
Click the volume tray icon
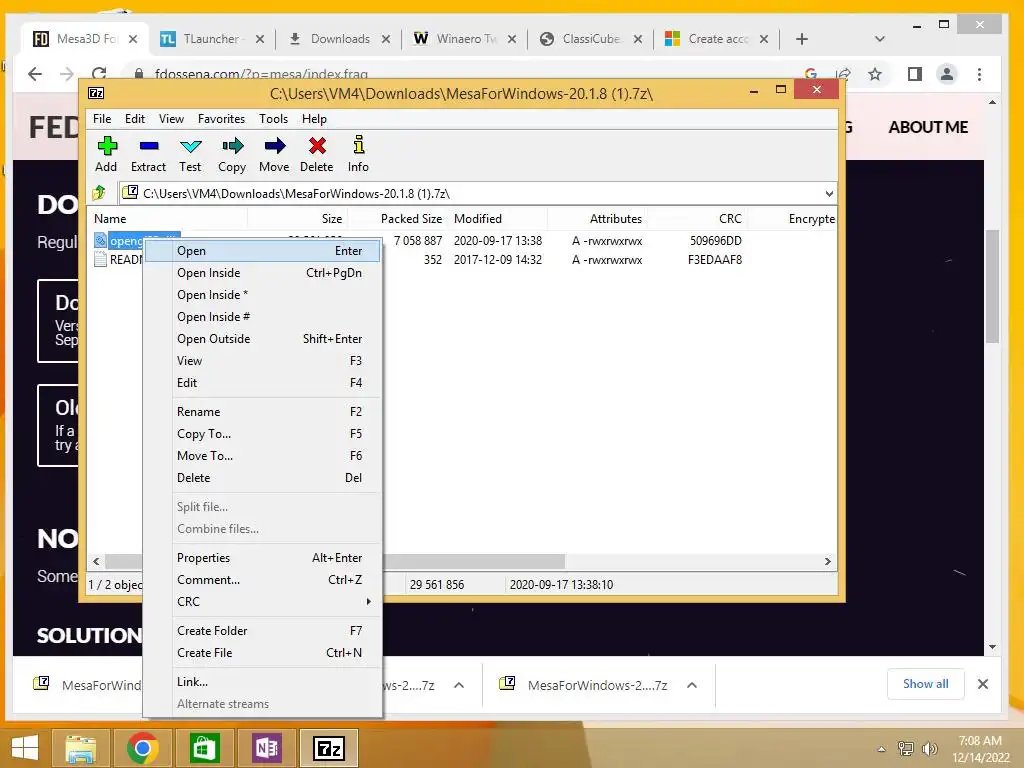[929, 748]
